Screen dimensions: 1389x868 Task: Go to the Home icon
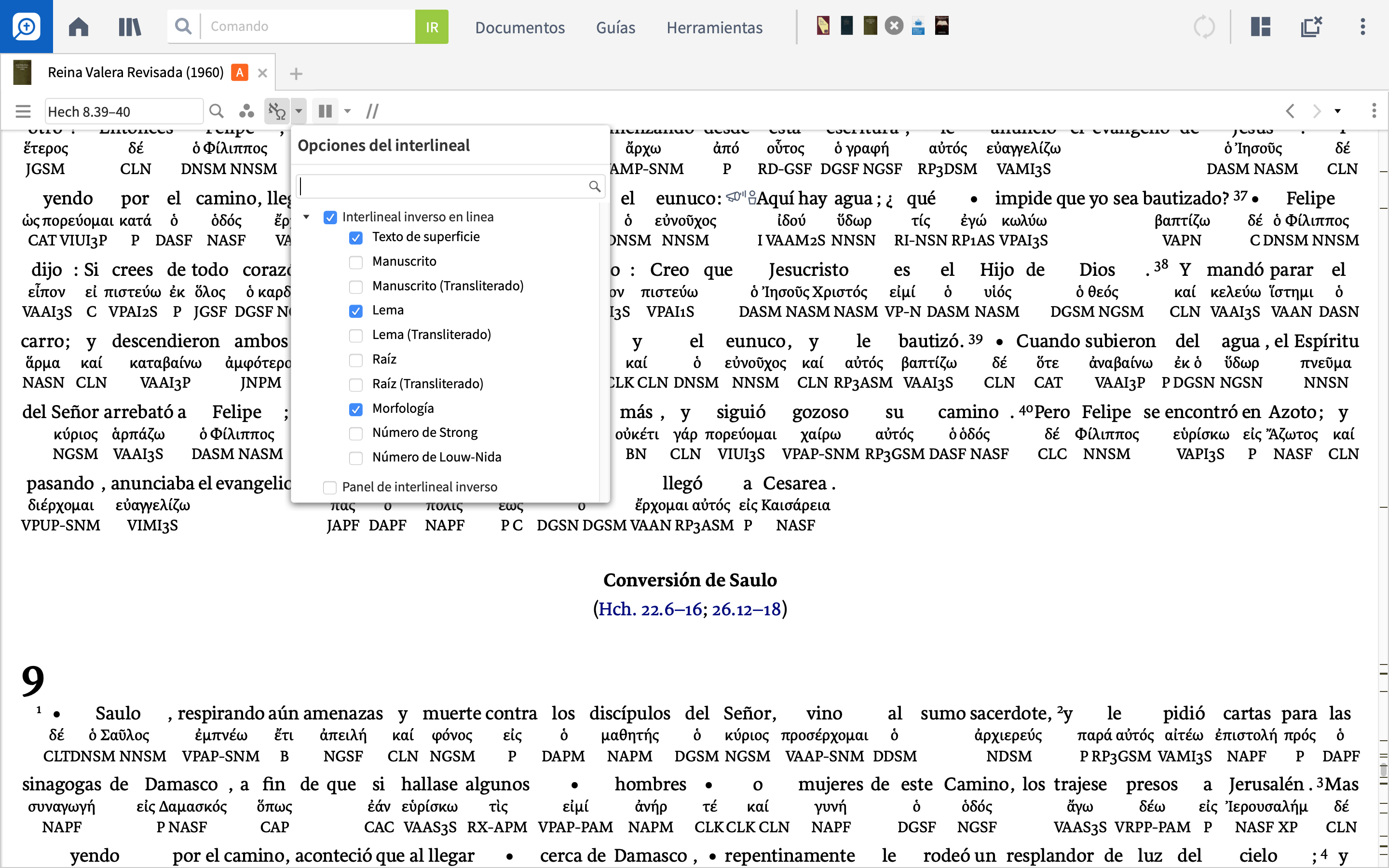click(x=79, y=27)
